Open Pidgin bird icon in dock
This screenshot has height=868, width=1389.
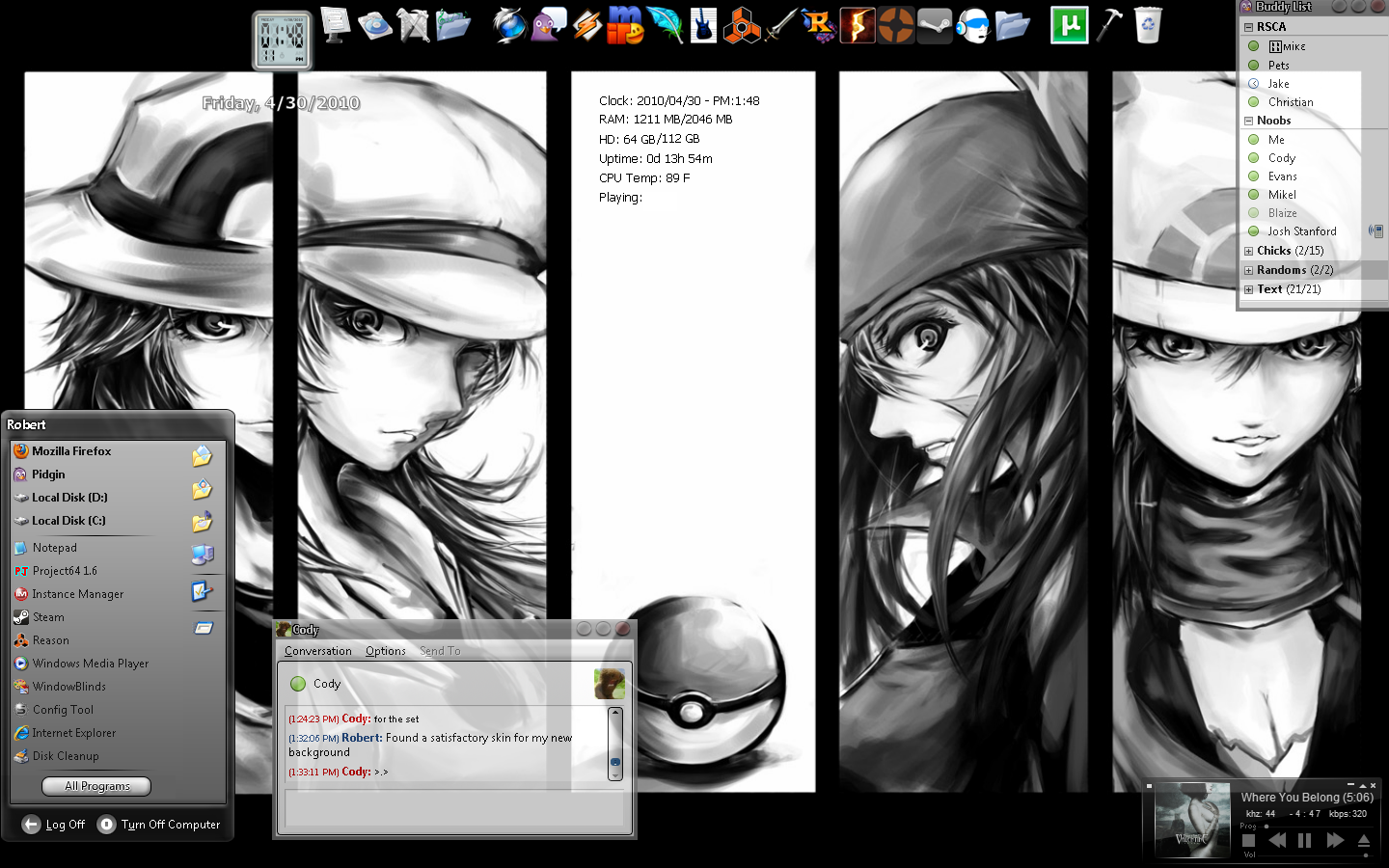click(549, 25)
